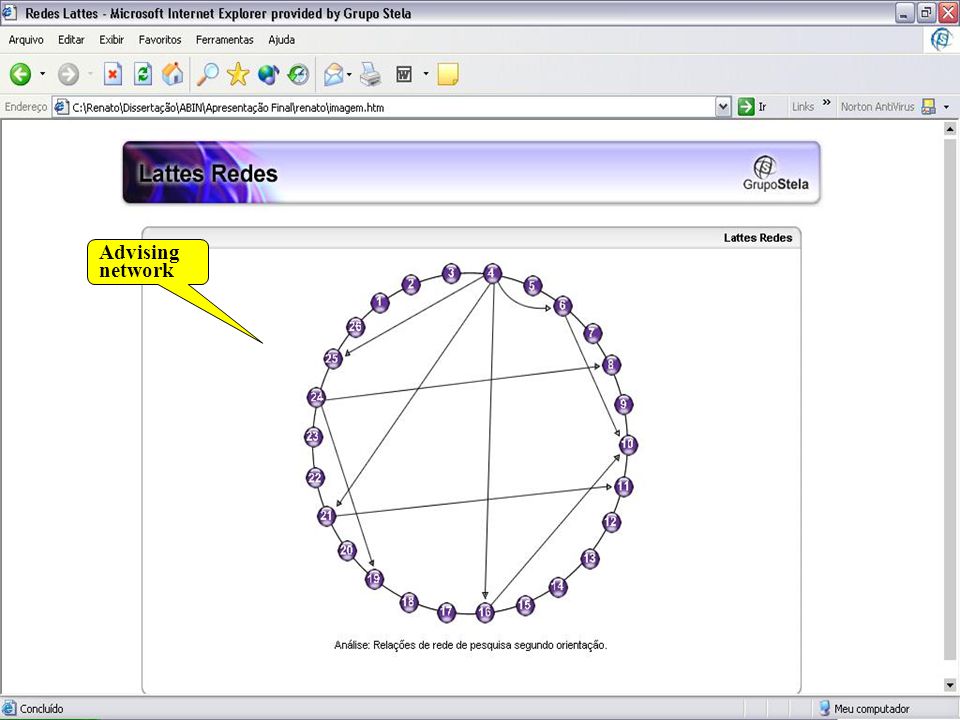
Task: Open the Search magnifier tool
Action: coord(208,74)
